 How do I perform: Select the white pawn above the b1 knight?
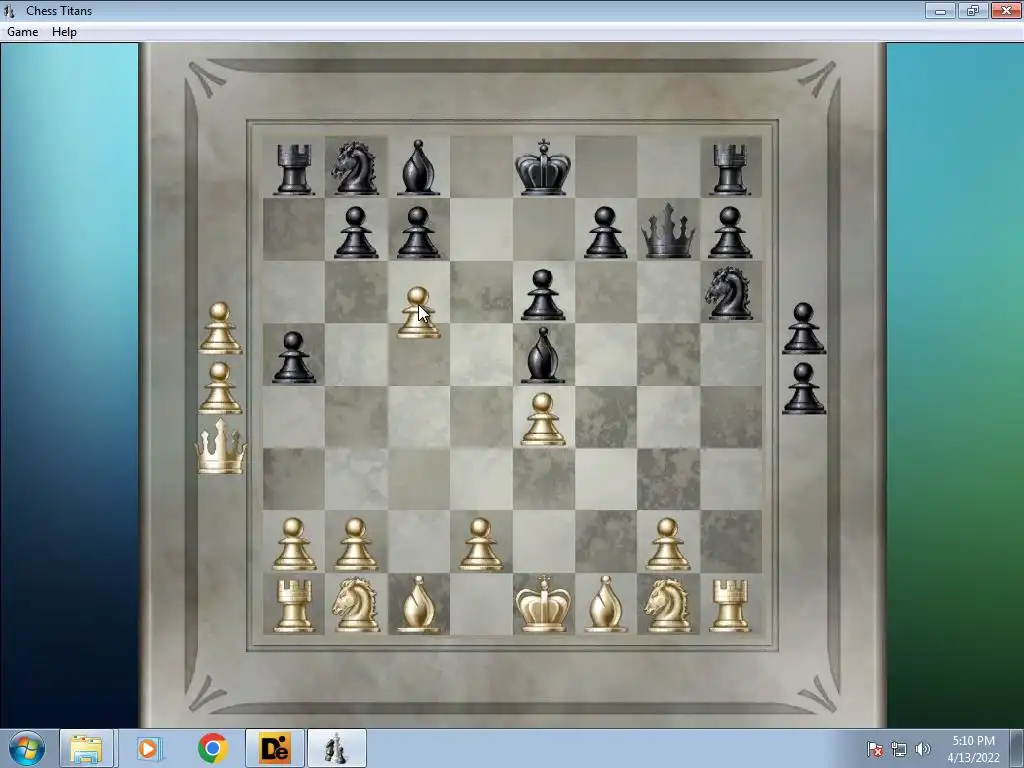tap(355, 544)
